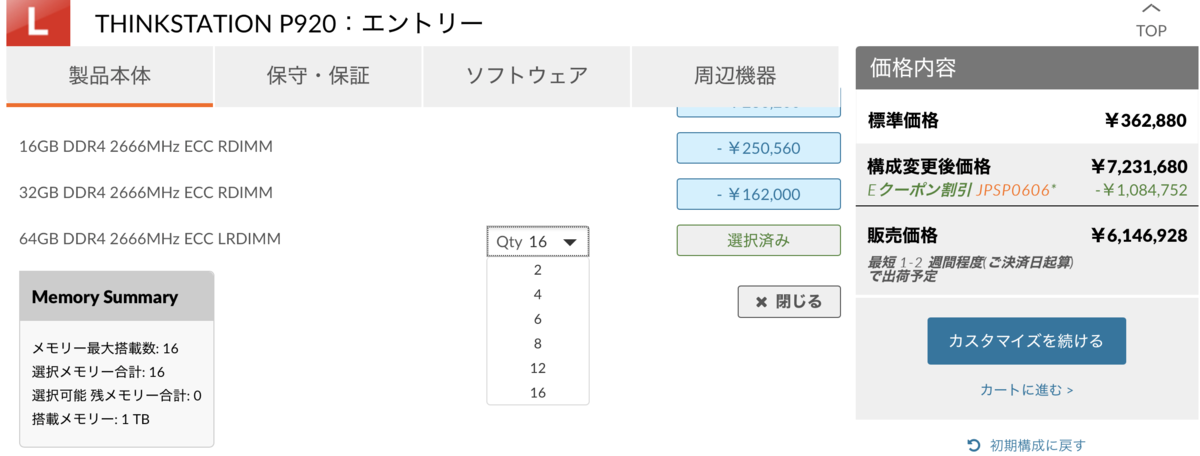Click the 閉じる close button
The width and height of the screenshot is (1200, 456).
click(x=789, y=301)
